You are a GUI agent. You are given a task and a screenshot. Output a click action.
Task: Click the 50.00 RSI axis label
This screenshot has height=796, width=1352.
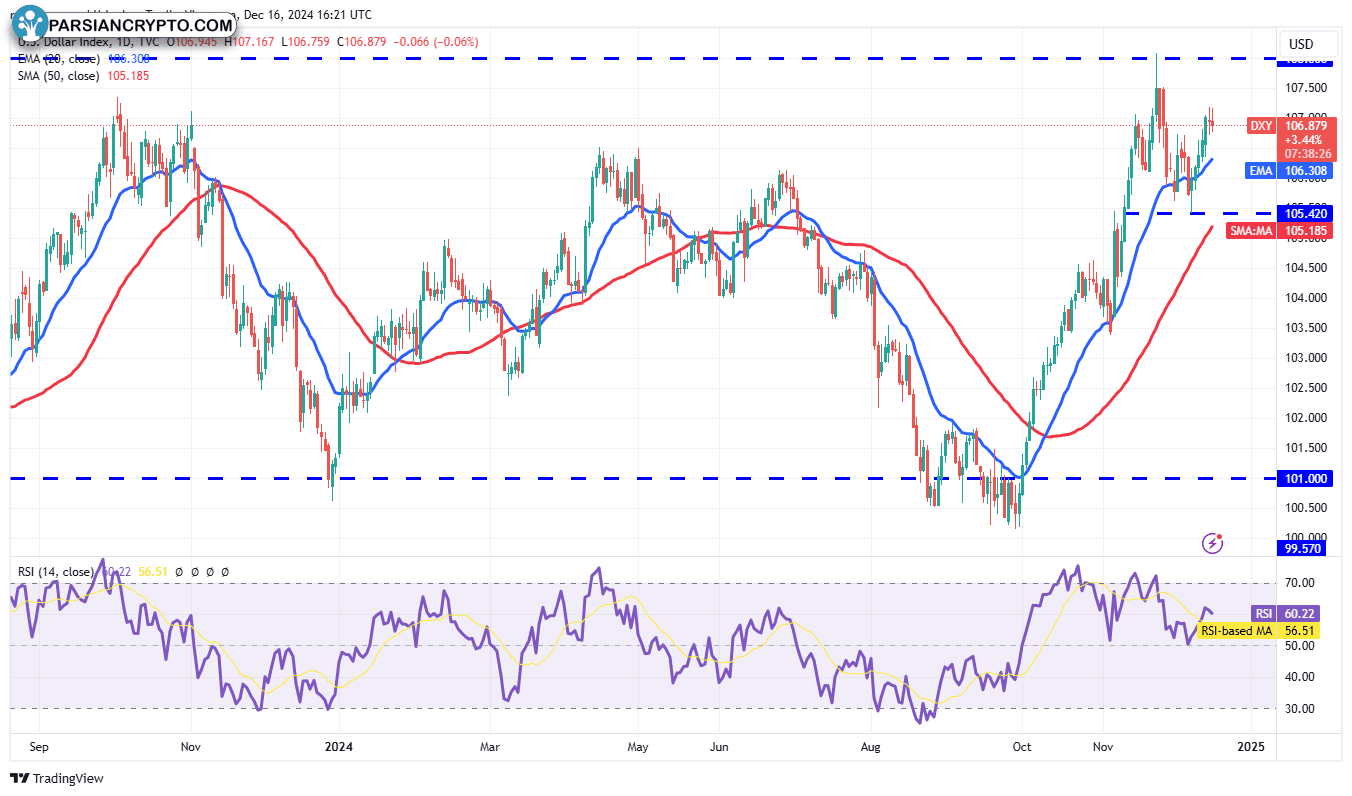1299,646
